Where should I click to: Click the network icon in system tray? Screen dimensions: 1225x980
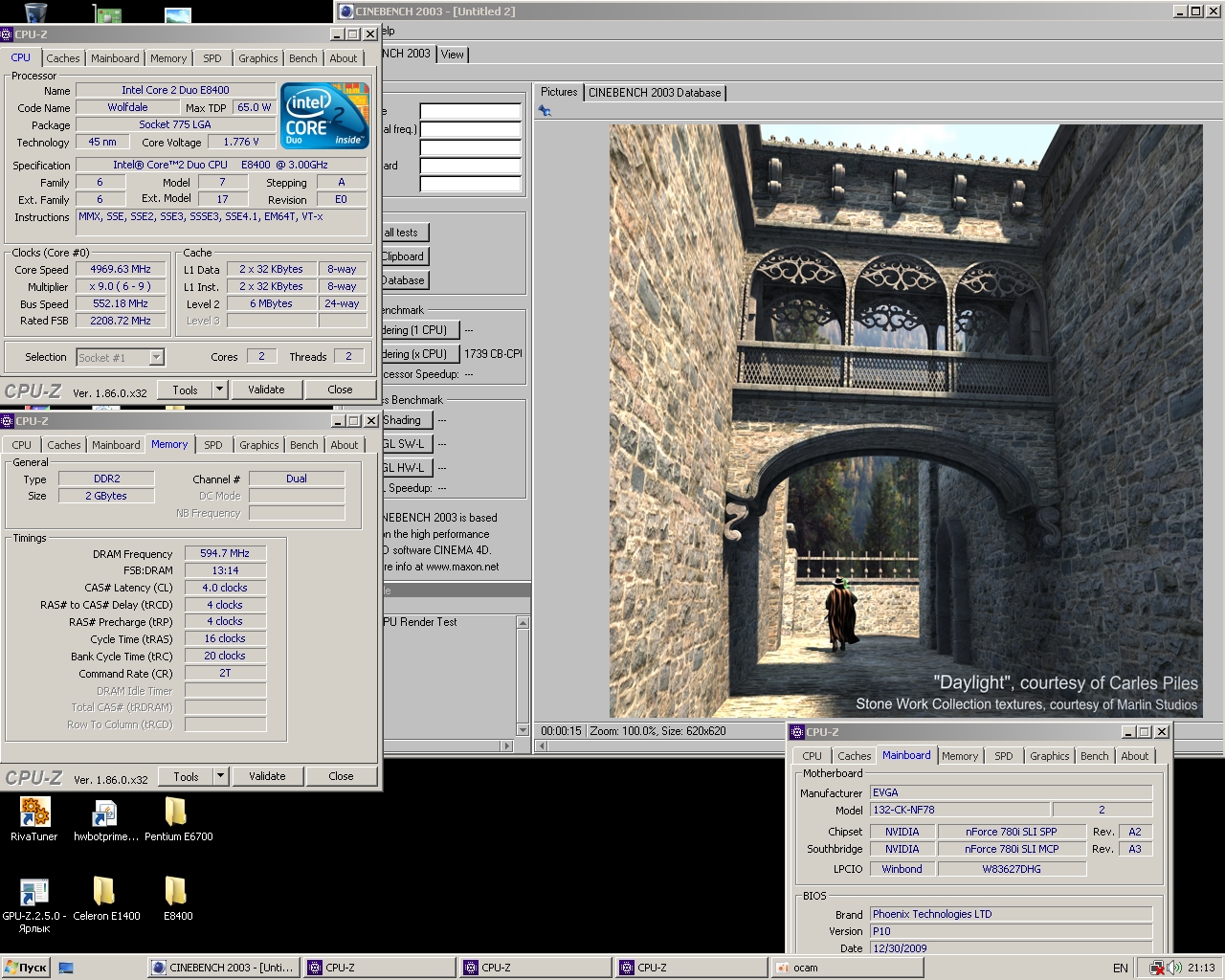coord(1157,969)
